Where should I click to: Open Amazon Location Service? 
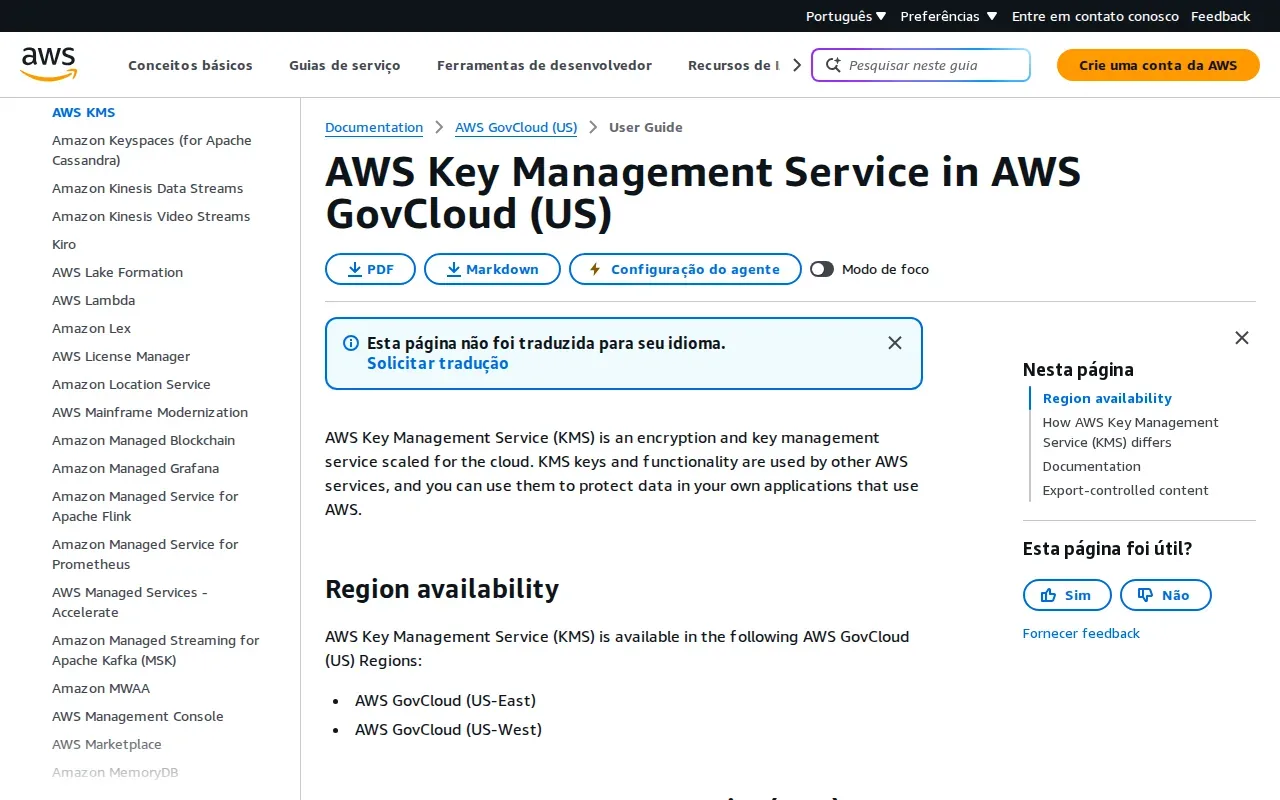[132, 384]
